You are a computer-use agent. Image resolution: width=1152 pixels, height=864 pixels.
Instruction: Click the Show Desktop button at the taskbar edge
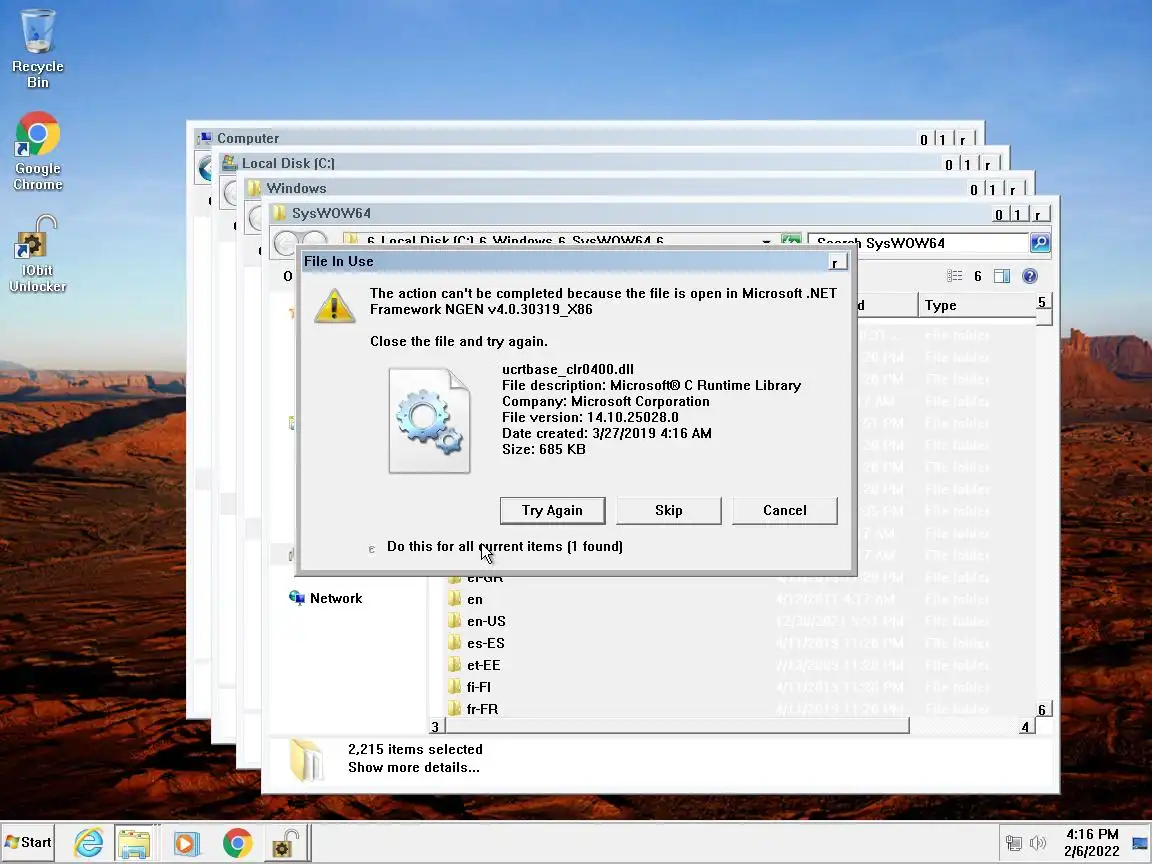point(1140,843)
